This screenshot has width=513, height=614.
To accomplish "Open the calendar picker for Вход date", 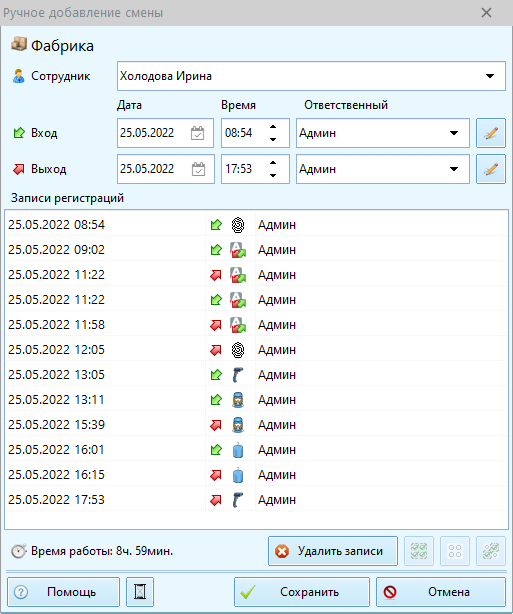I will (x=197, y=133).
